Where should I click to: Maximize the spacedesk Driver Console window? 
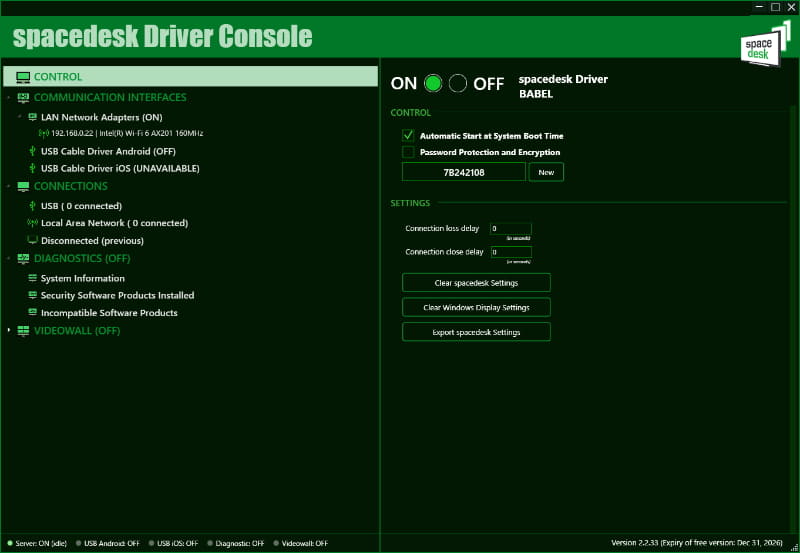tap(776, 7)
